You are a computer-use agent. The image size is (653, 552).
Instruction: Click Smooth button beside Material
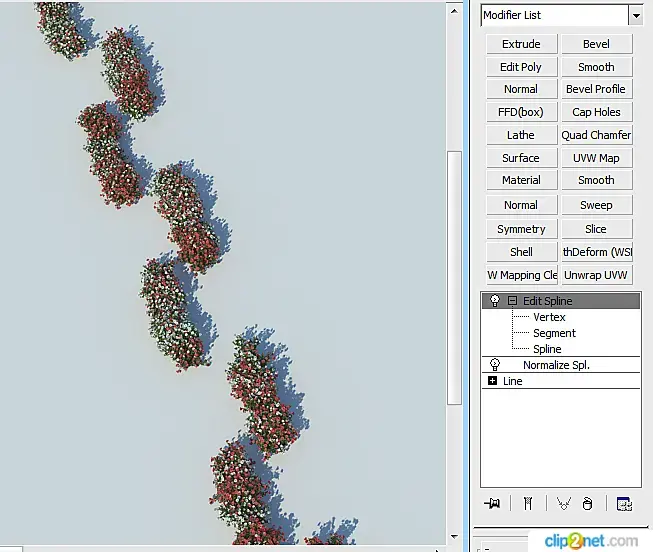(x=596, y=180)
